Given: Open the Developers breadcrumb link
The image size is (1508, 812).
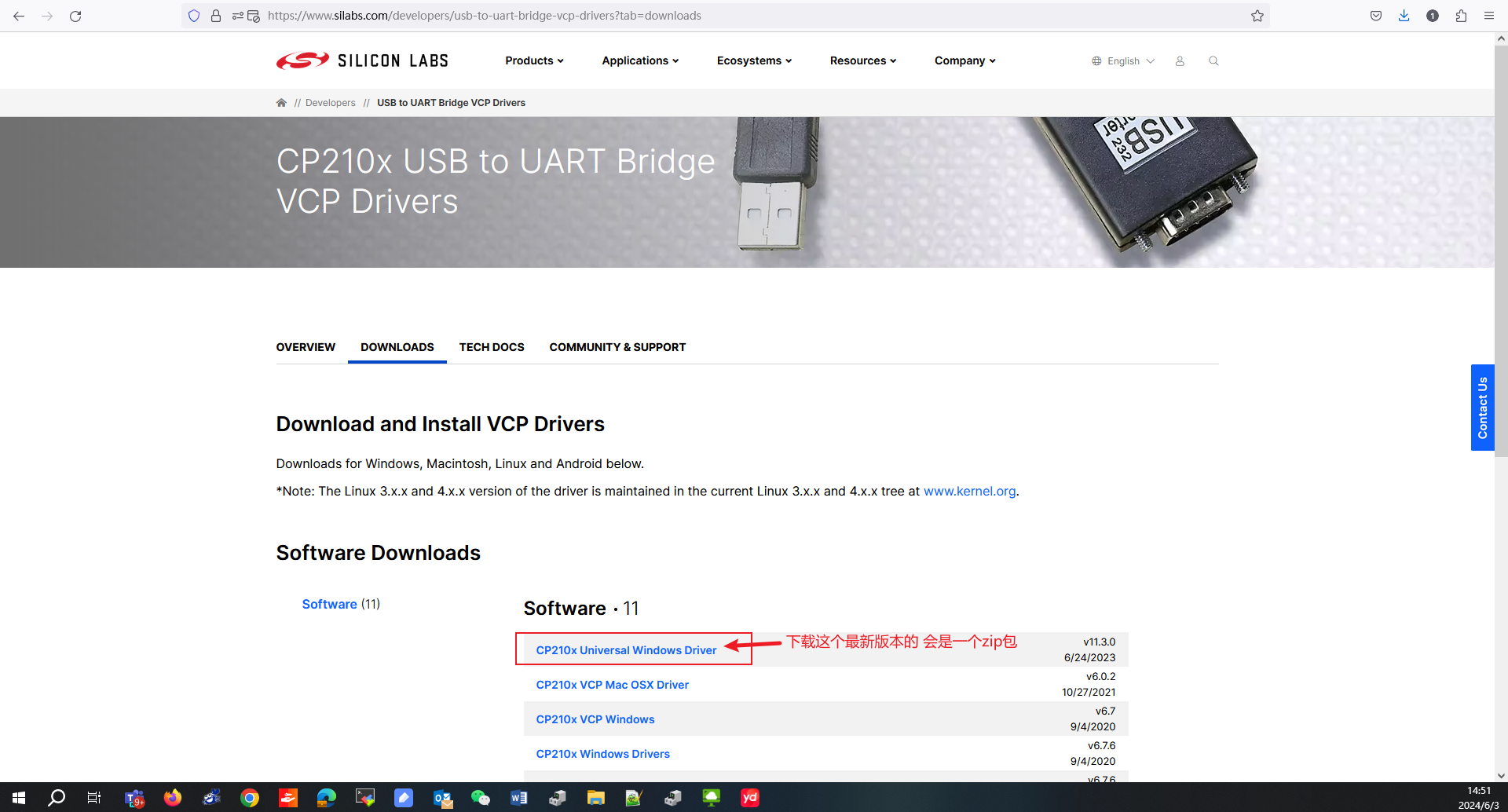Looking at the screenshot, I should pos(330,103).
